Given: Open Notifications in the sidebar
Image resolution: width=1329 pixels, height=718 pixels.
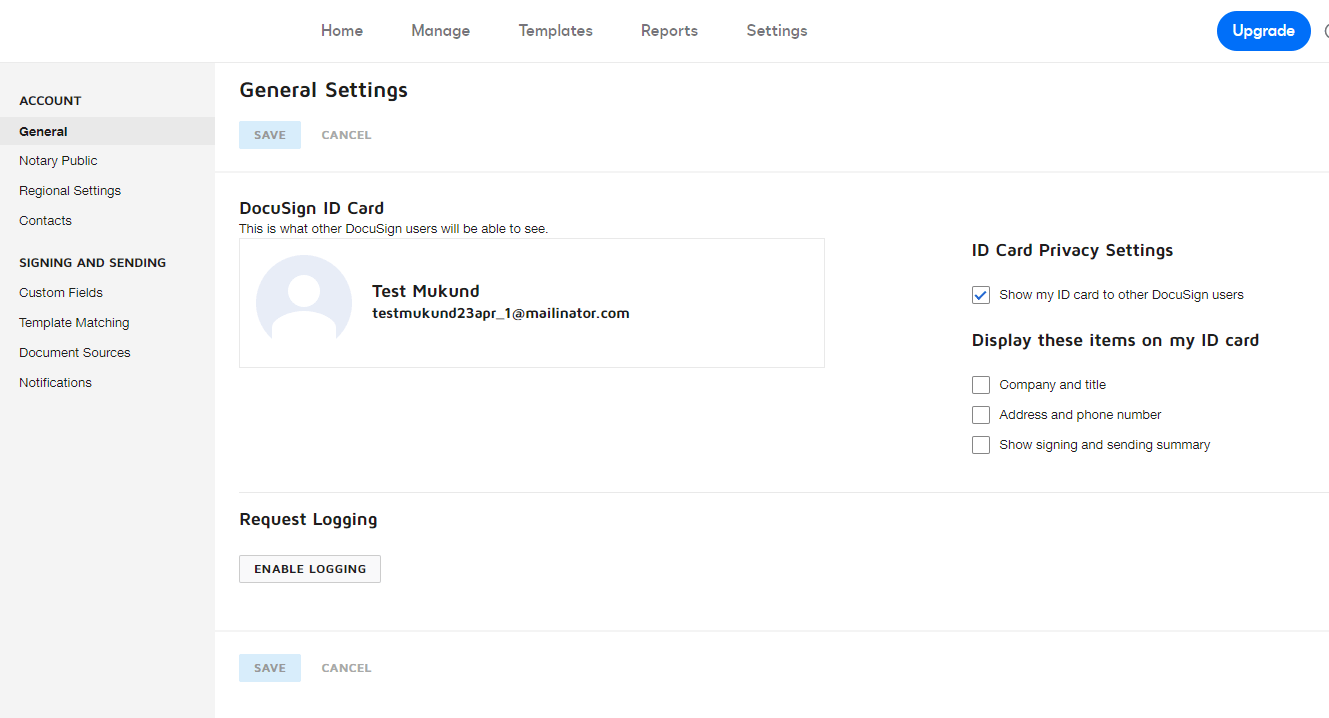Looking at the screenshot, I should (x=55, y=383).
